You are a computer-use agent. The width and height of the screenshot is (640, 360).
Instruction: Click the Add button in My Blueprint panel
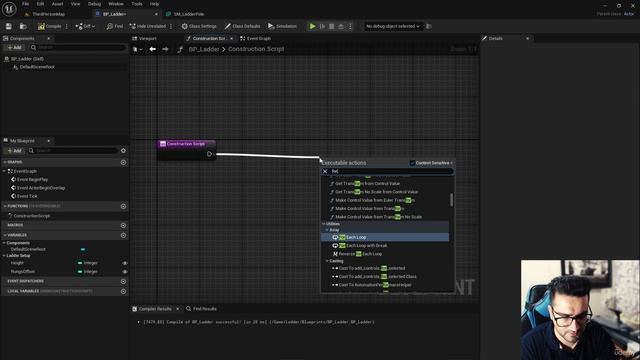pos(15,151)
